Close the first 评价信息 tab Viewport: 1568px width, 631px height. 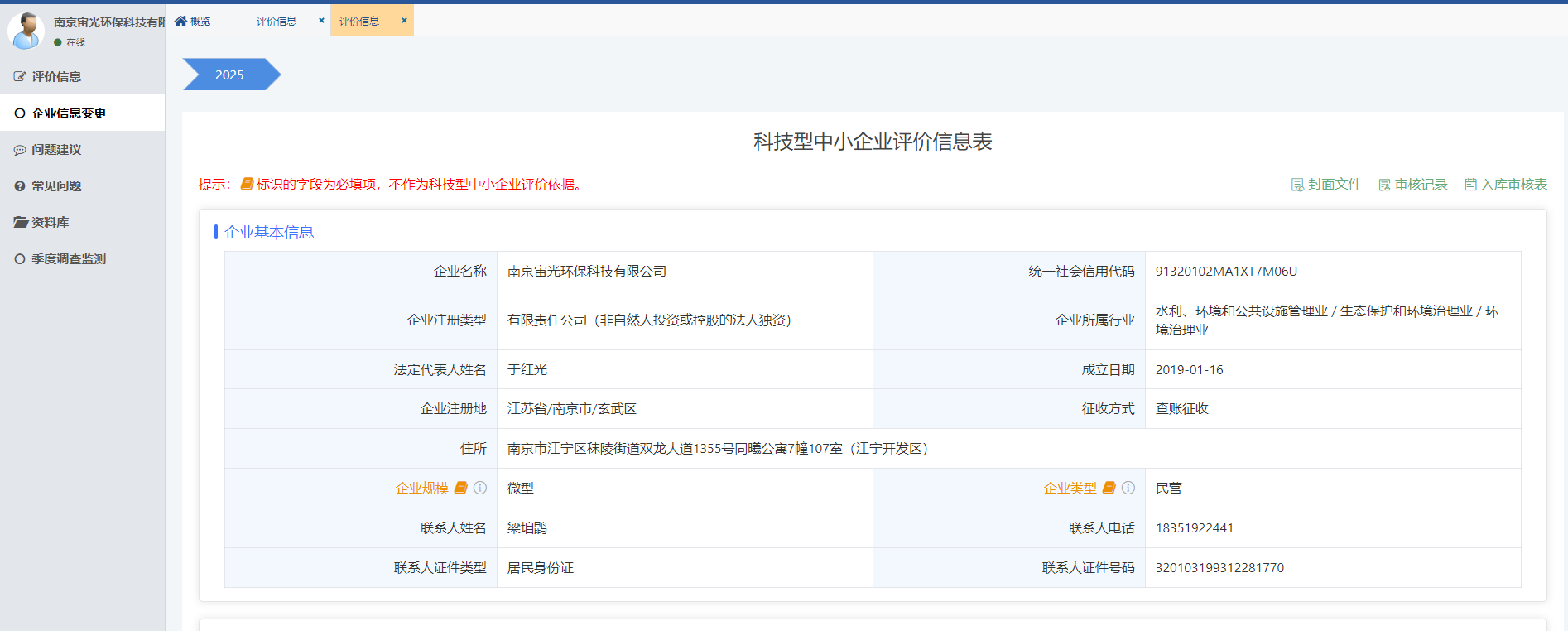[321, 21]
